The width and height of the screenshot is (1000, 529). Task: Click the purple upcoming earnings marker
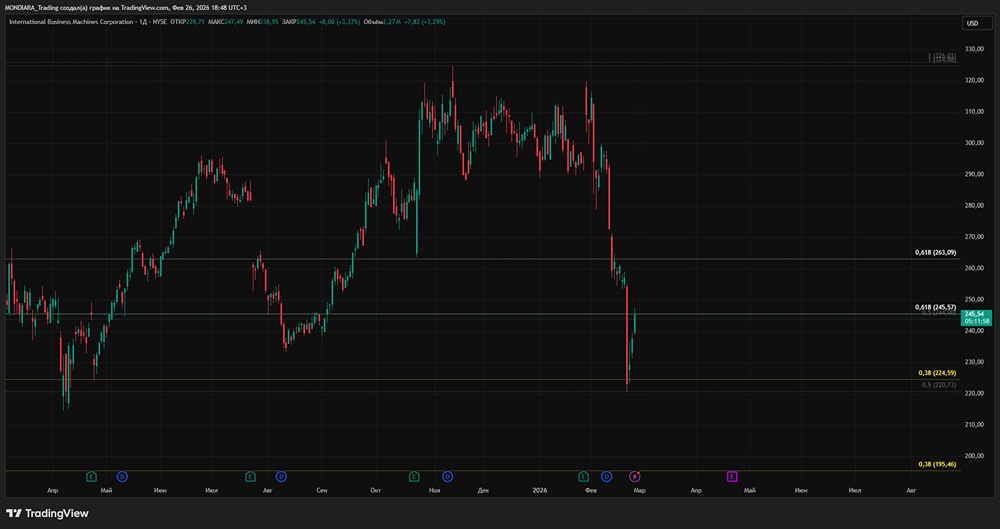click(x=732, y=476)
